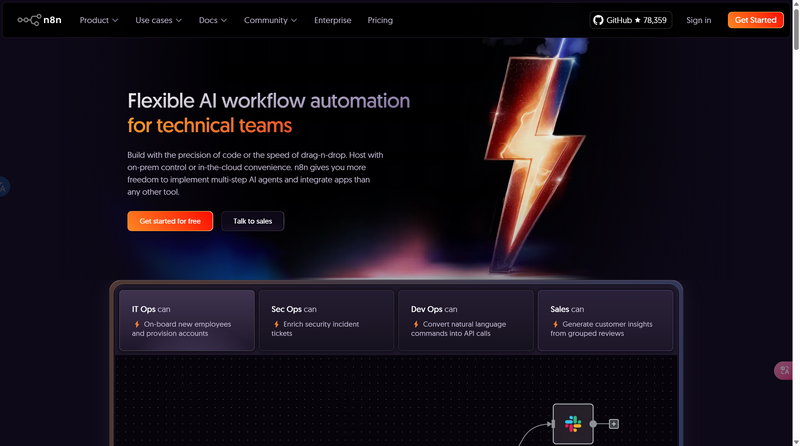The image size is (800, 446).
Task: Go to the Enterprise page
Action: point(333,20)
